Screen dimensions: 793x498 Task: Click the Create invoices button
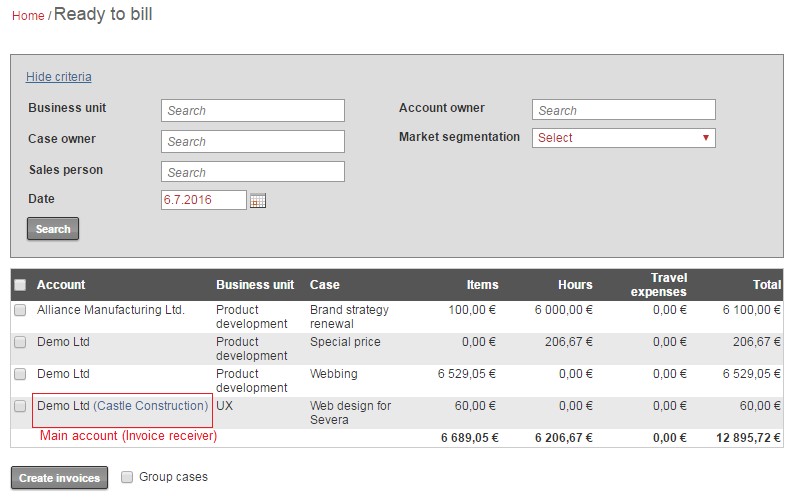(x=60, y=478)
